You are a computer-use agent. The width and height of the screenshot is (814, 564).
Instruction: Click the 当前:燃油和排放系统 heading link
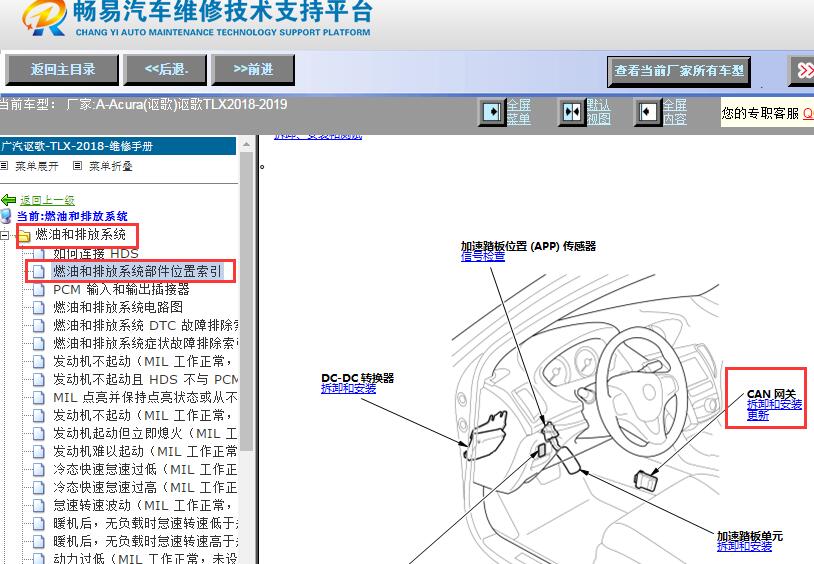point(72,216)
